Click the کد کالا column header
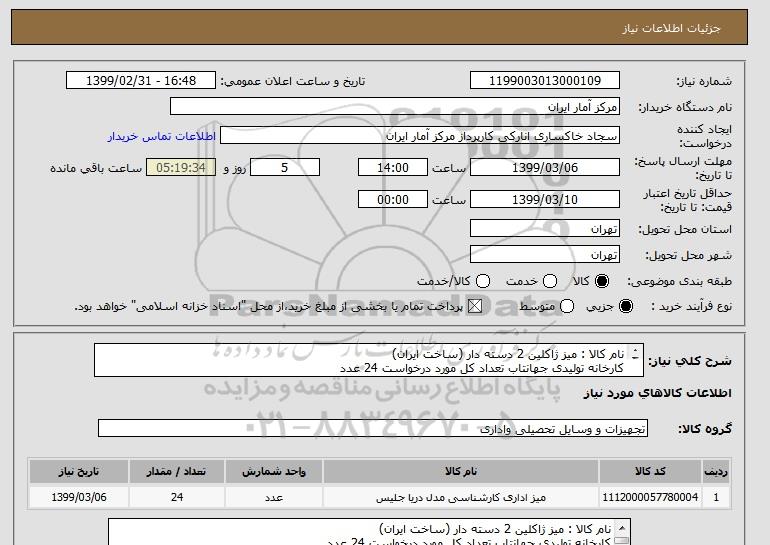Viewport: 770px width, 545px height. point(650,471)
